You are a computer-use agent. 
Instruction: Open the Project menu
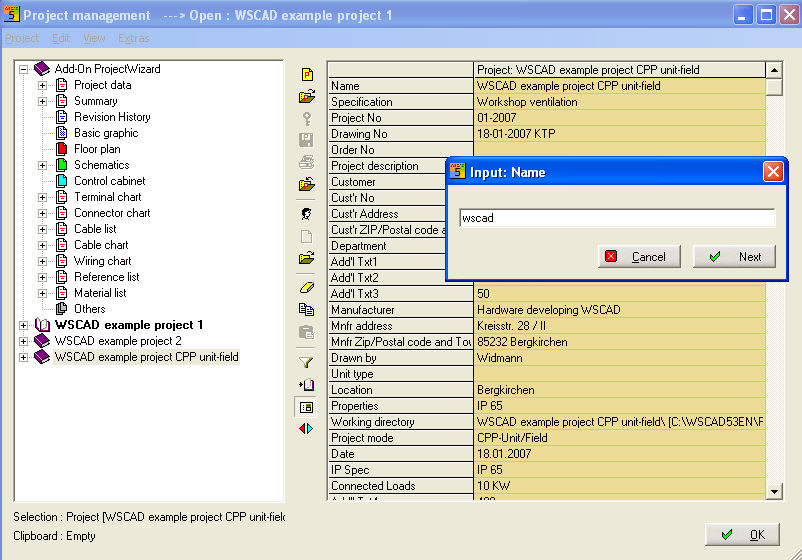22,38
